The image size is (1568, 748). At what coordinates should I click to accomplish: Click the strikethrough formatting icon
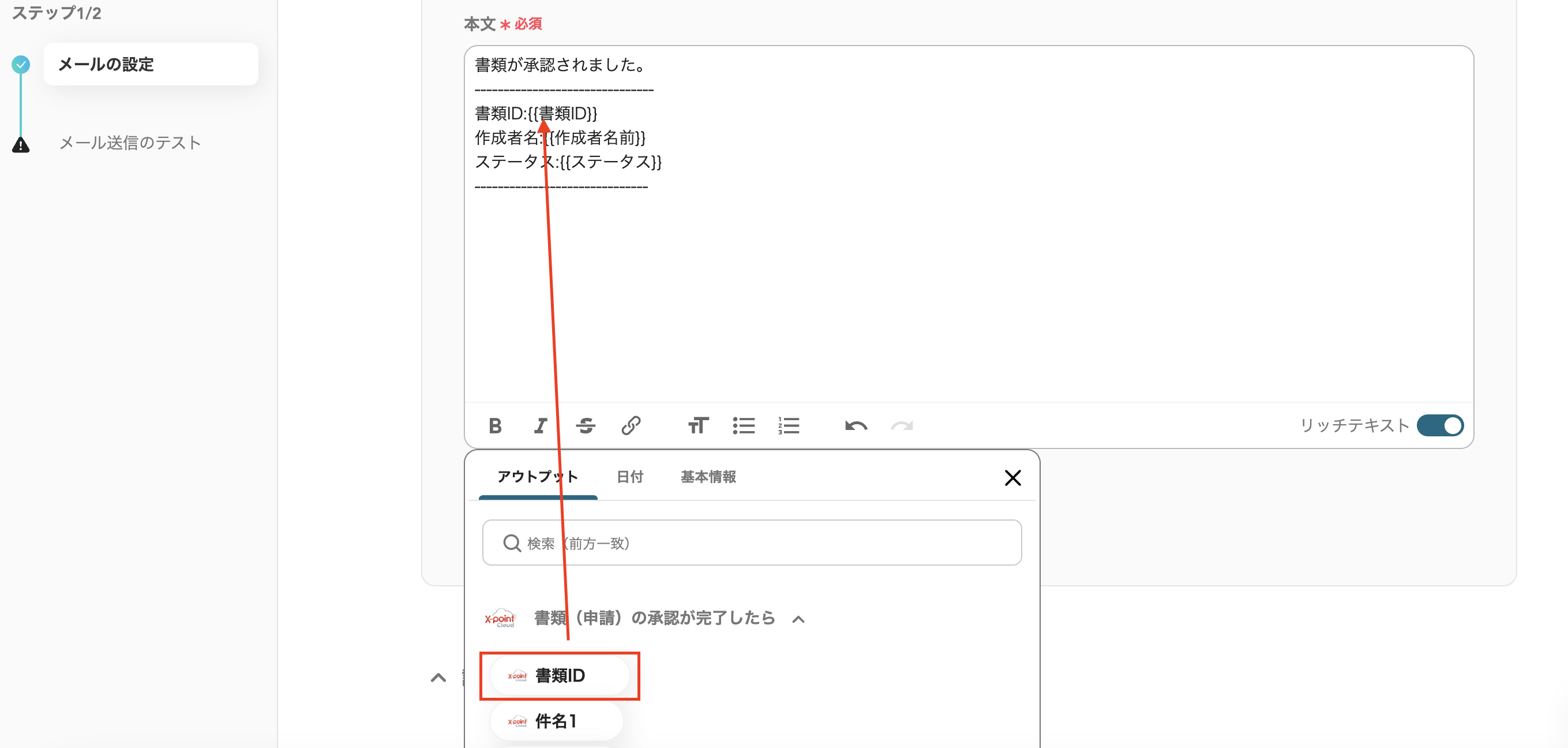(x=585, y=425)
